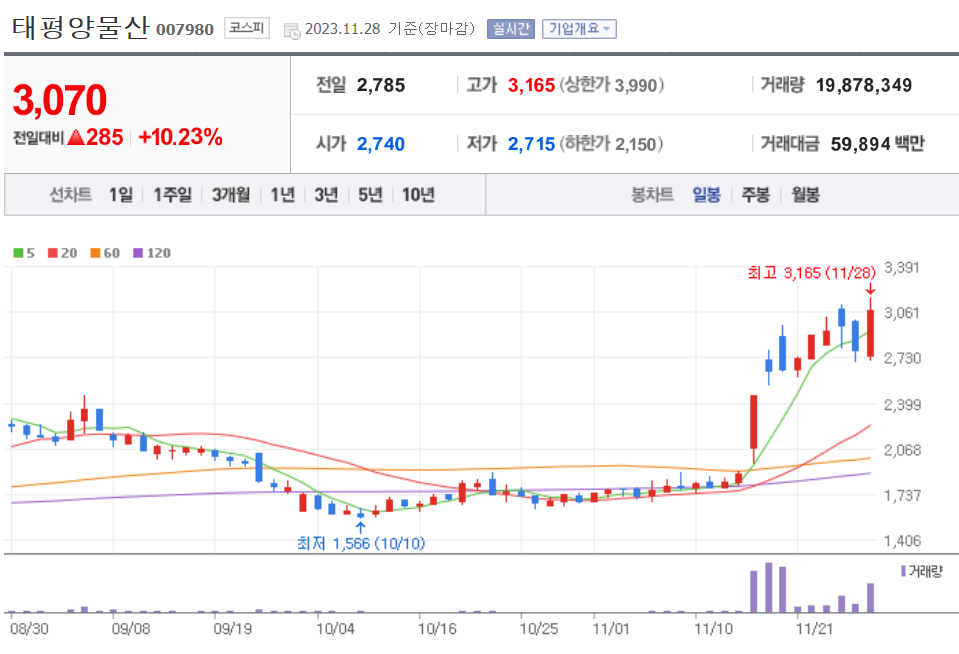
Task: Click the 08/30 date axis label
Action: tap(29, 629)
